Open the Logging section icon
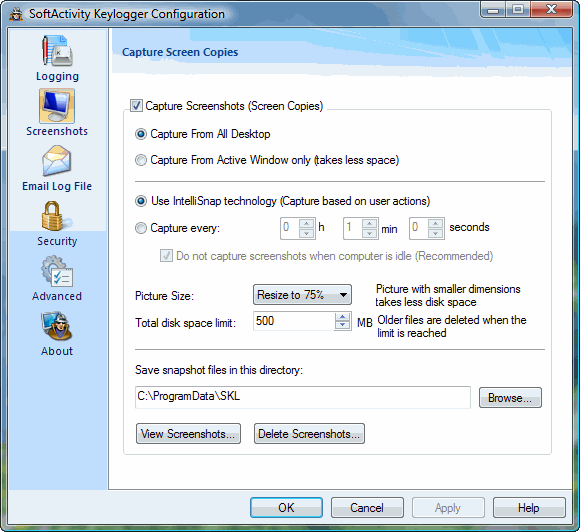 click(57, 52)
